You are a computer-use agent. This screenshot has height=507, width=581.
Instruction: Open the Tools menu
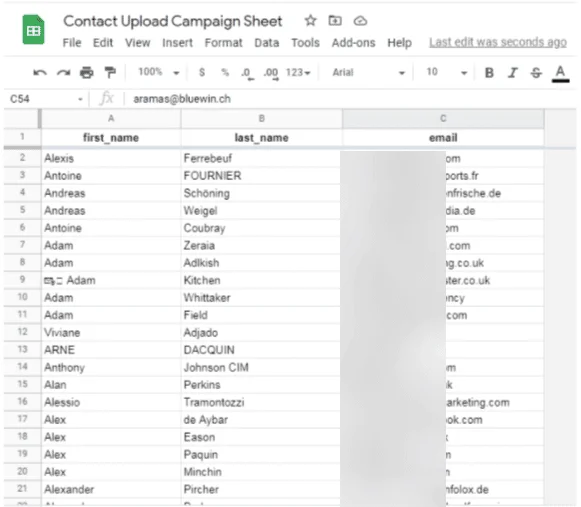pos(305,43)
